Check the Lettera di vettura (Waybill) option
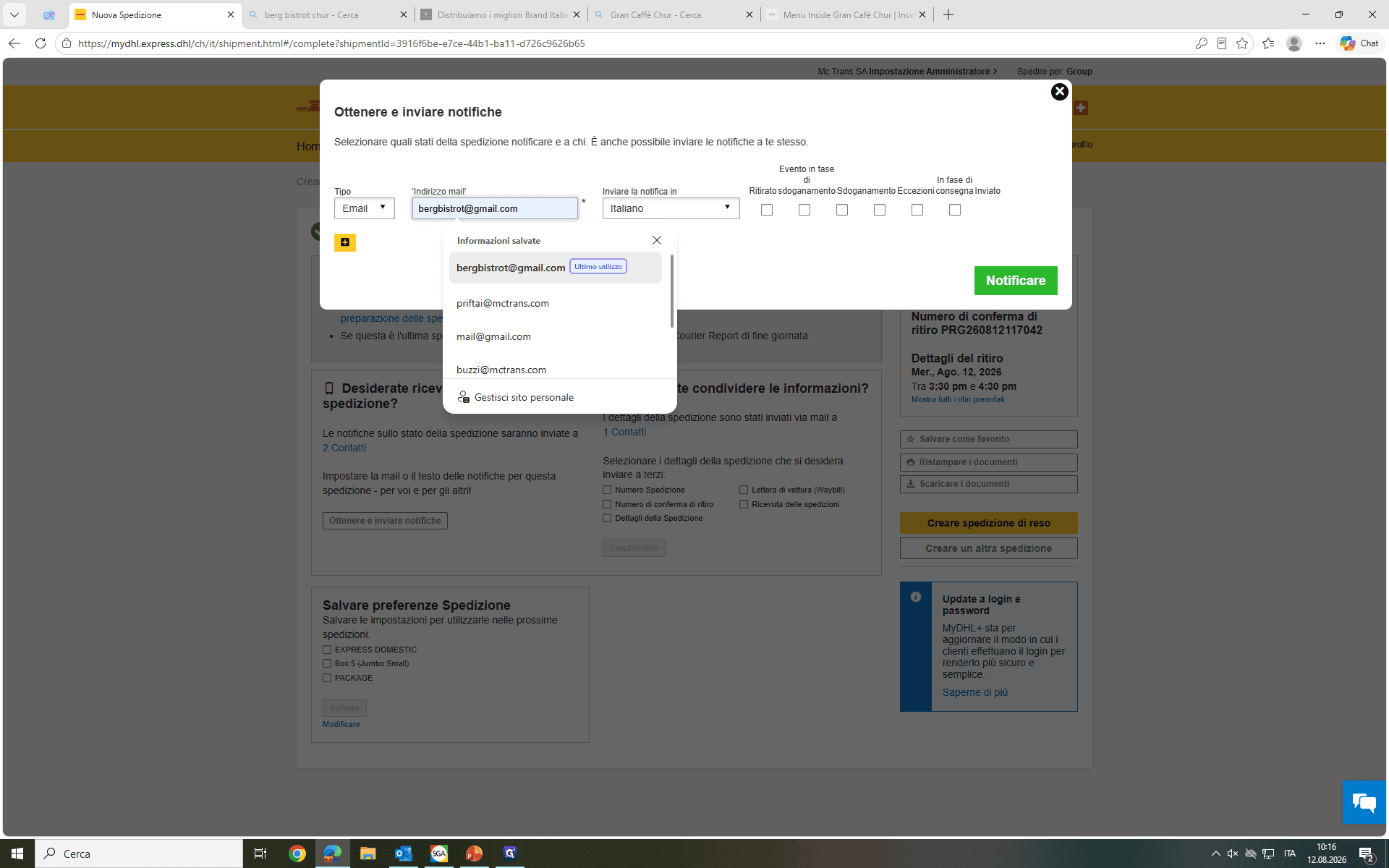The height and width of the screenshot is (868, 1389). (x=744, y=490)
